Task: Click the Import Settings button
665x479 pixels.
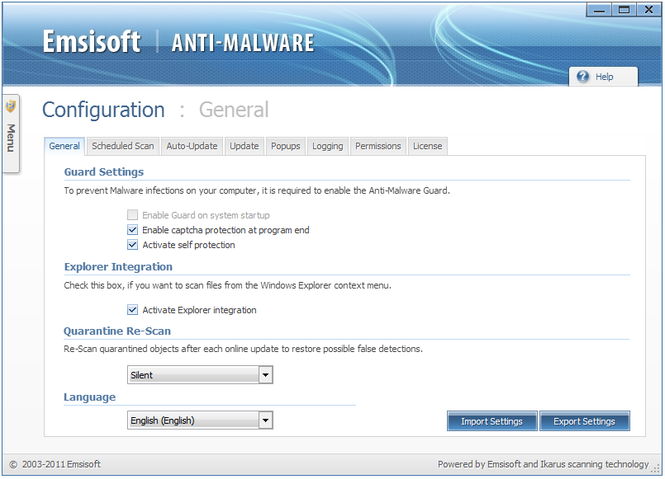Action: 492,421
